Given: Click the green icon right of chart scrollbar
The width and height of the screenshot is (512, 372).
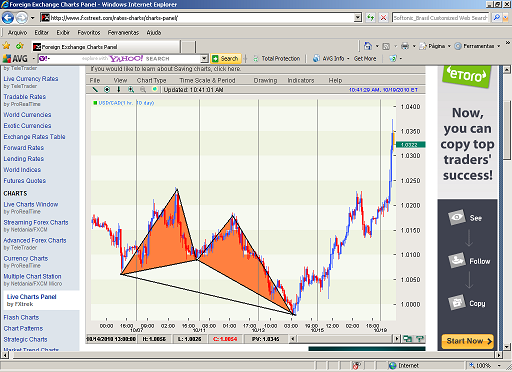Looking at the screenshot, I should (420, 339).
